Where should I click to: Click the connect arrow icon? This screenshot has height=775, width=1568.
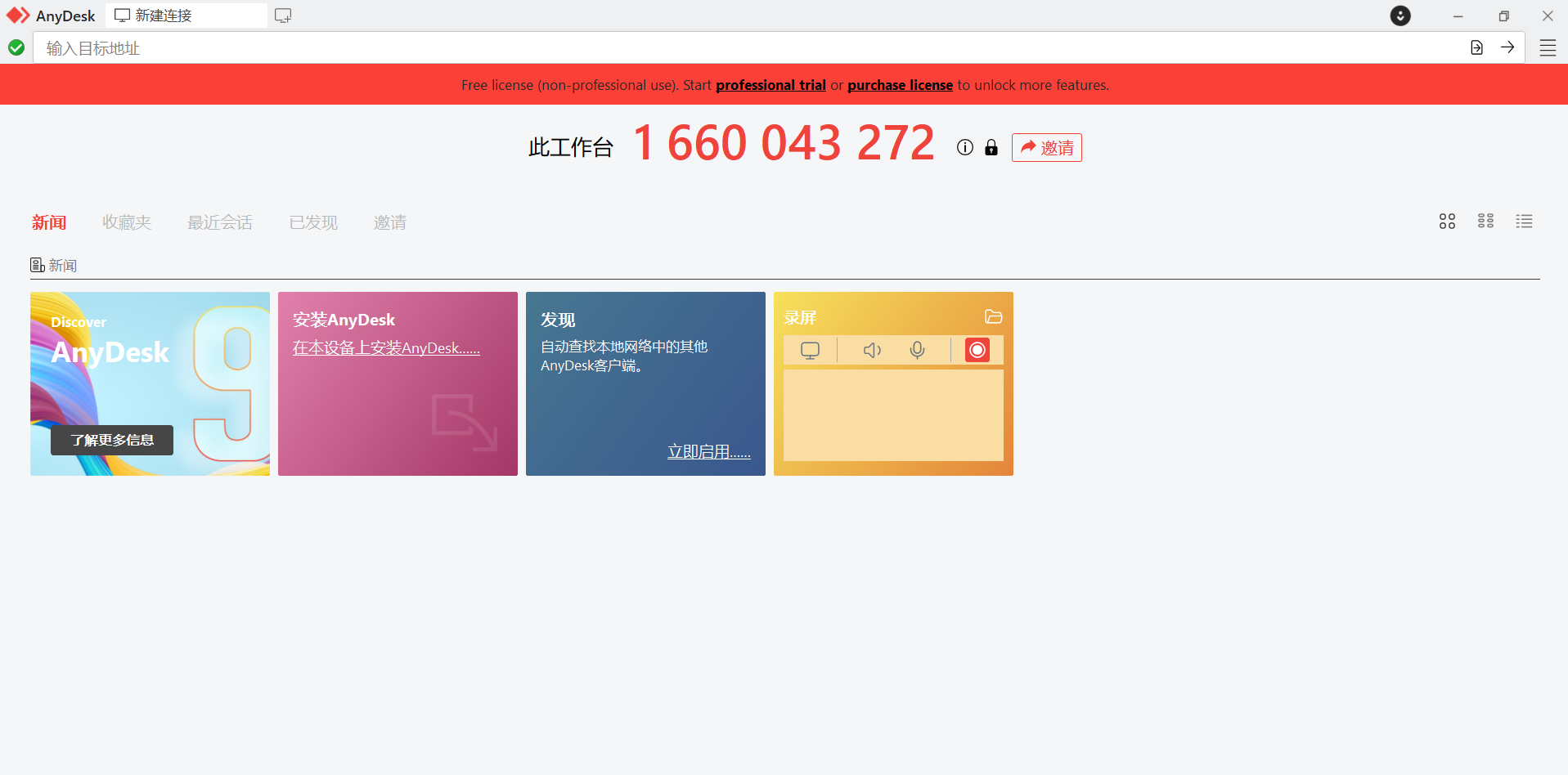click(x=1507, y=47)
